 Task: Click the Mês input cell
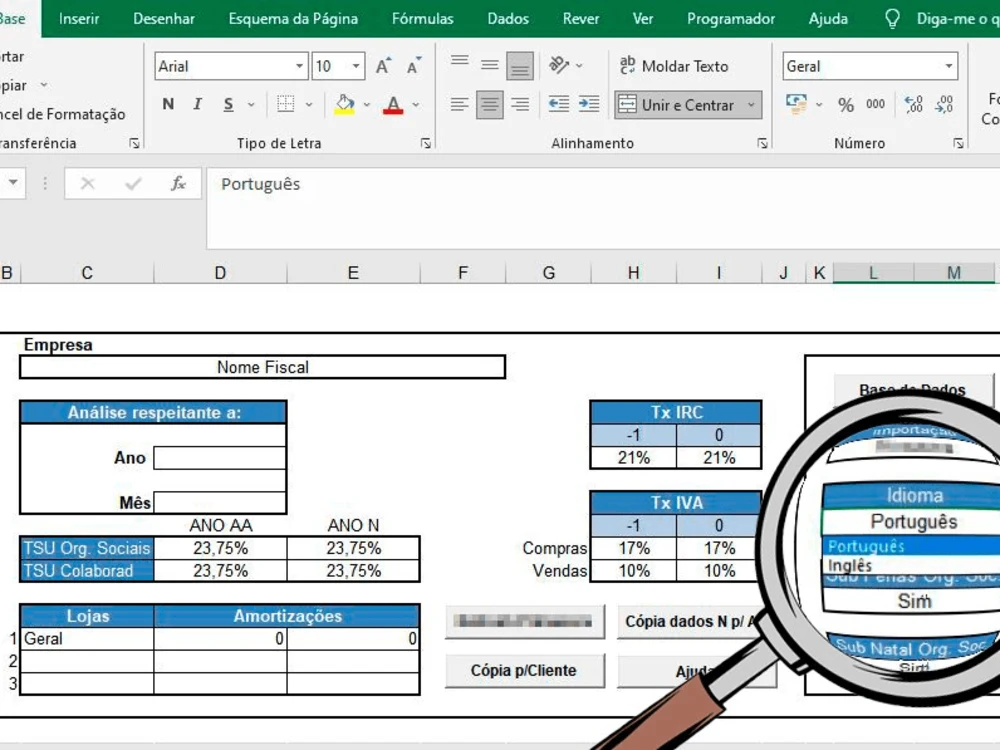coord(219,503)
